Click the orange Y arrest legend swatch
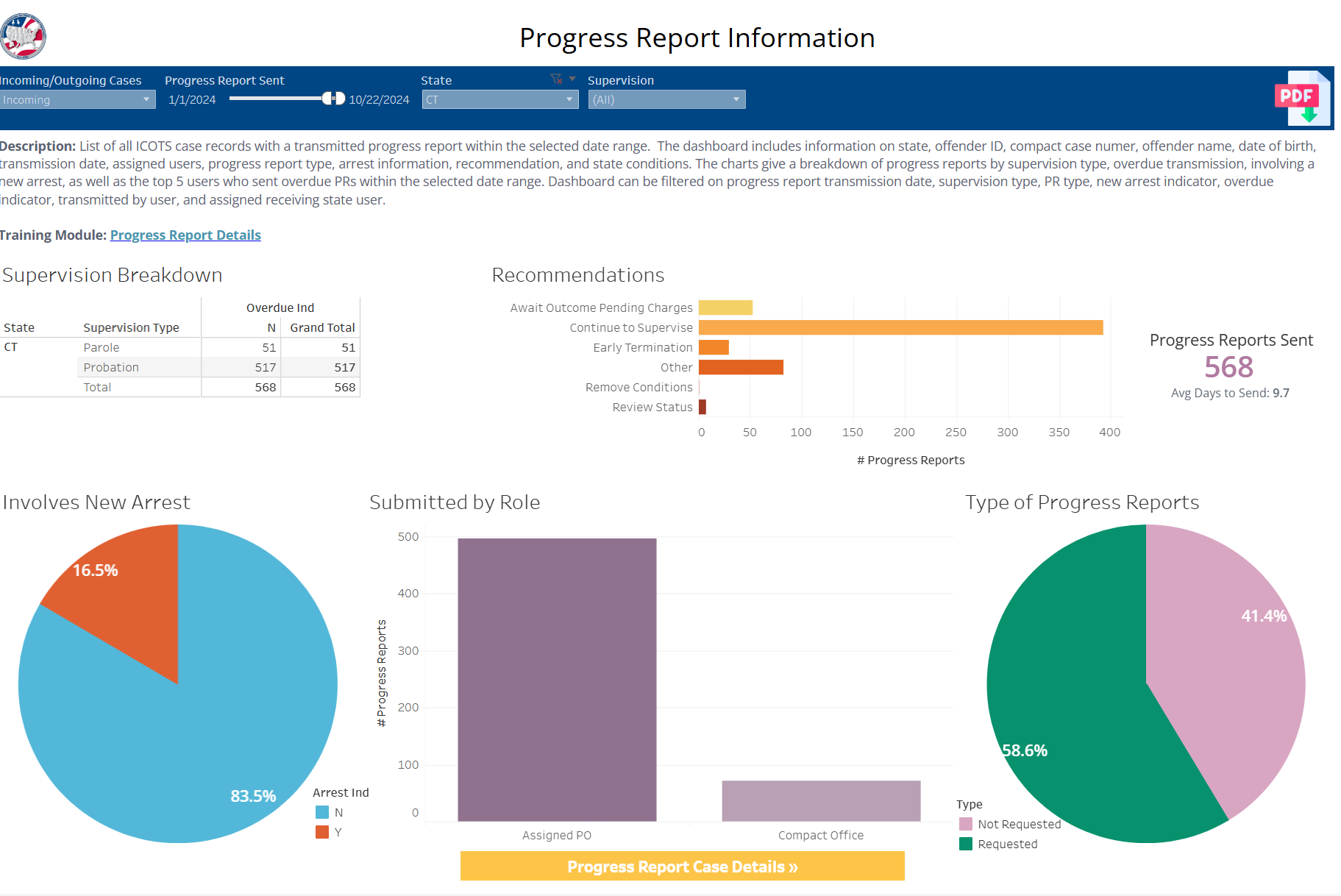 pyautogui.click(x=322, y=832)
